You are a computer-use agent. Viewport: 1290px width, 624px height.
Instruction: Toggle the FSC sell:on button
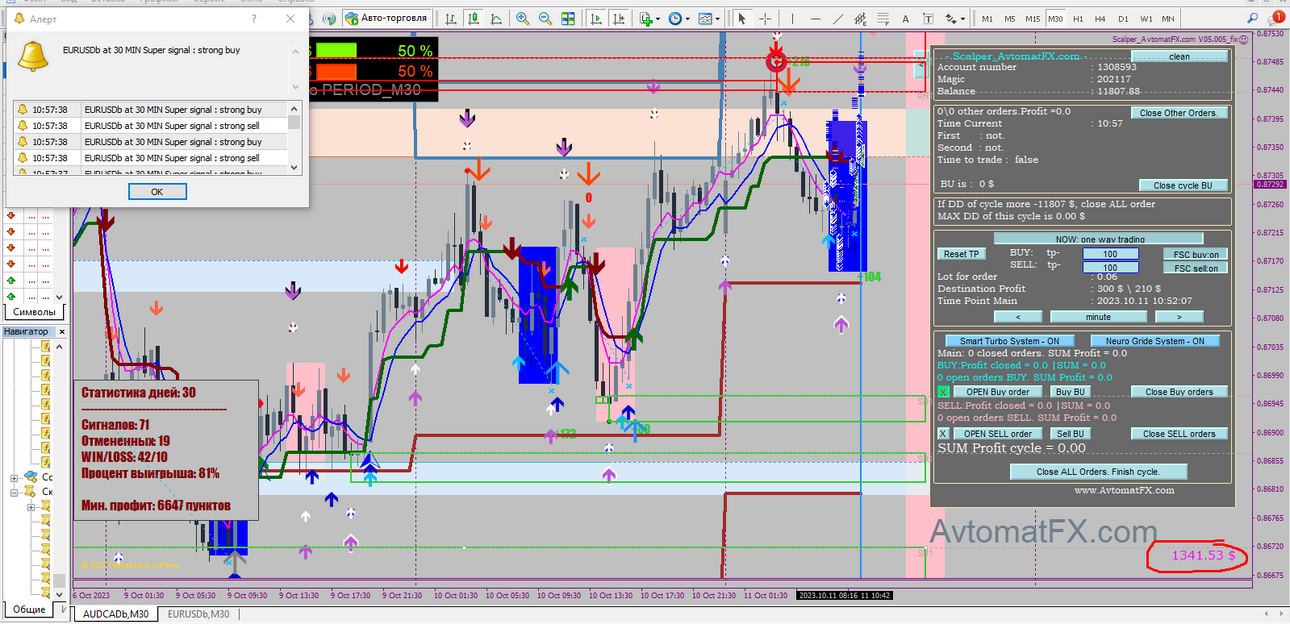1195,268
